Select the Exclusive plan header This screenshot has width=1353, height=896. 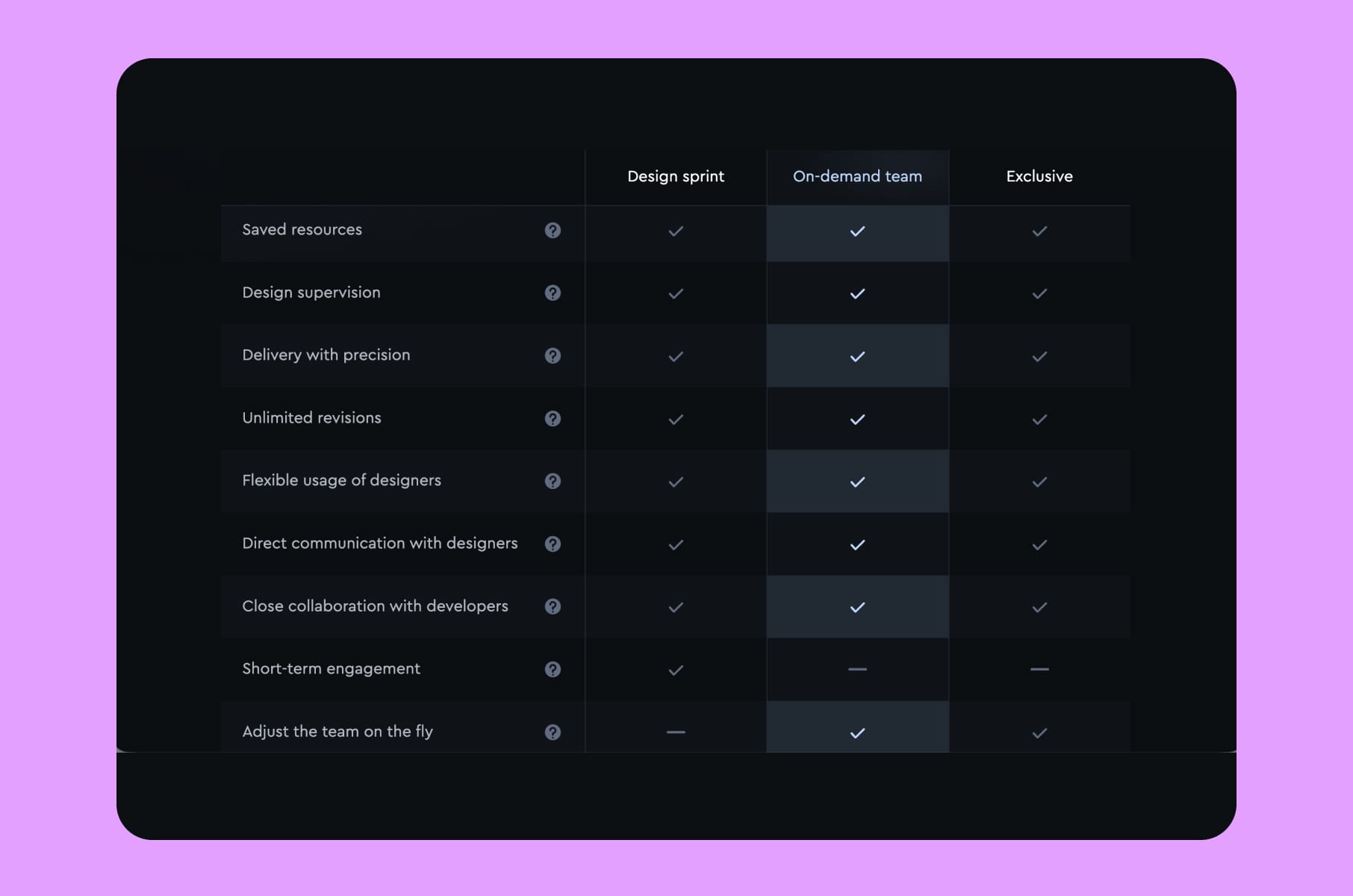[1039, 176]
